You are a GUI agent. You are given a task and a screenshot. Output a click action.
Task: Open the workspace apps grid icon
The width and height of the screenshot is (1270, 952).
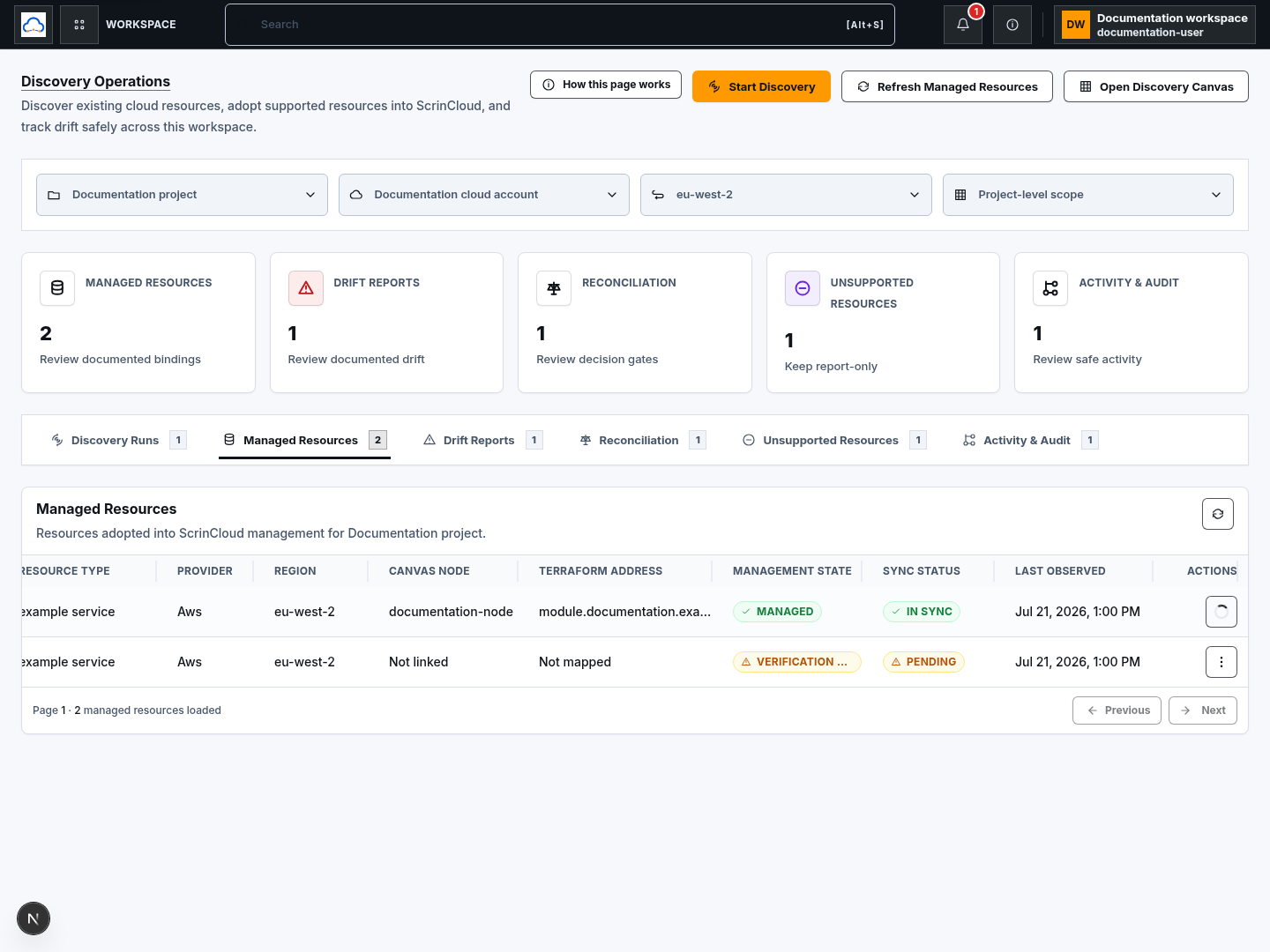click(79, 25)
